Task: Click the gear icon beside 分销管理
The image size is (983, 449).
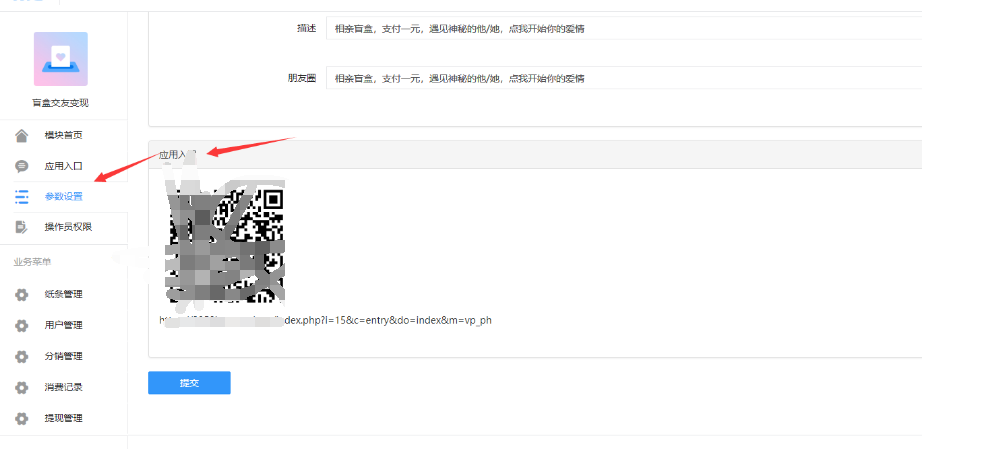Action: point(21,356)
